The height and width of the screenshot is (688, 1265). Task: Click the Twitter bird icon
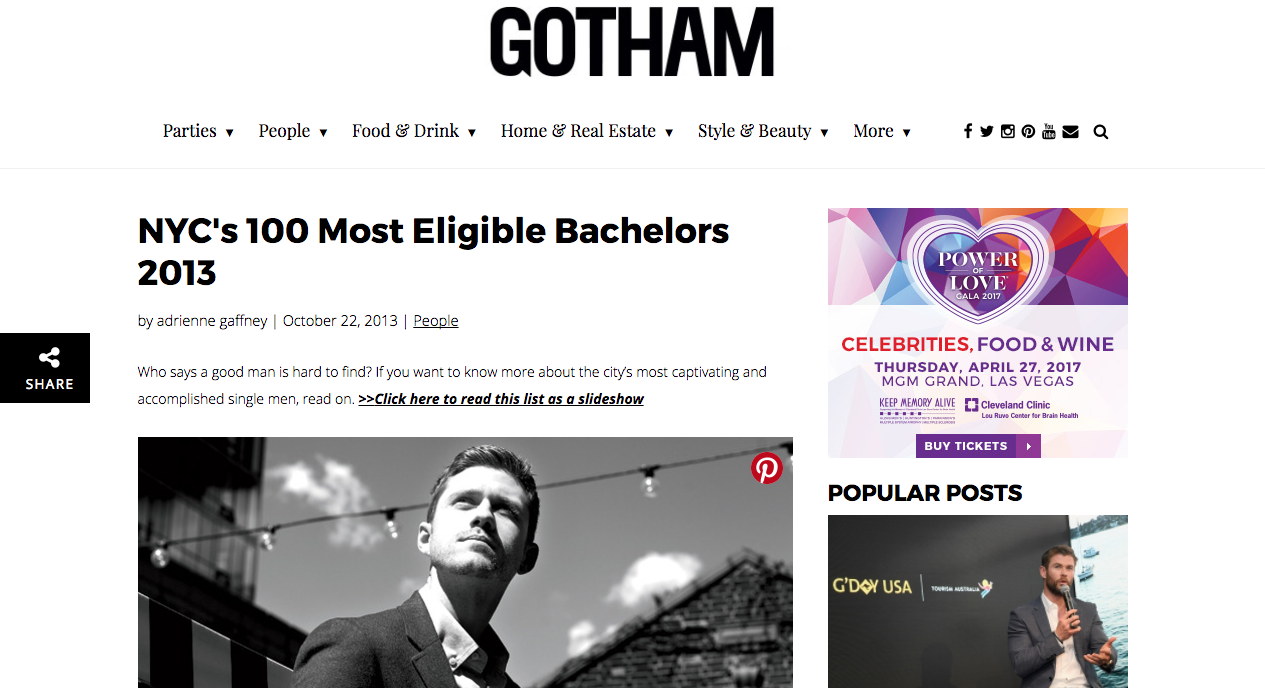point(987,131)
